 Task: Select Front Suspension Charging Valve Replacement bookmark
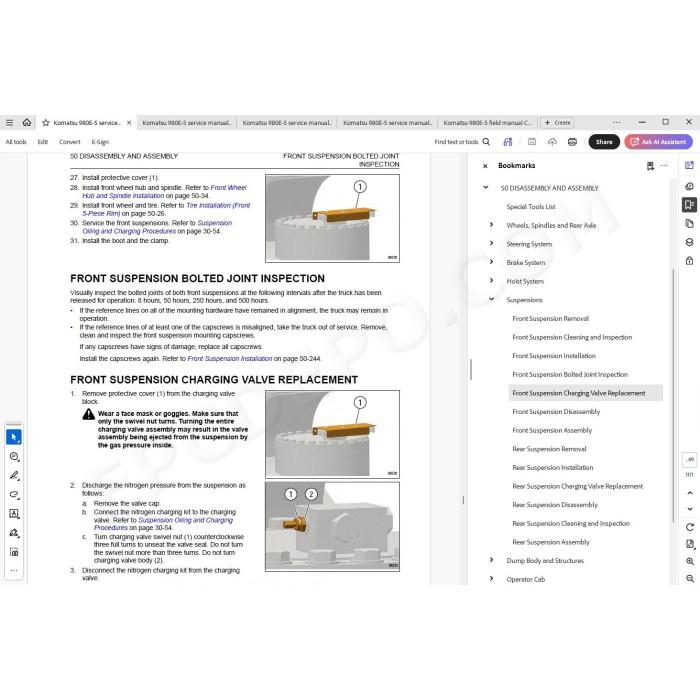tap(585, 393)
